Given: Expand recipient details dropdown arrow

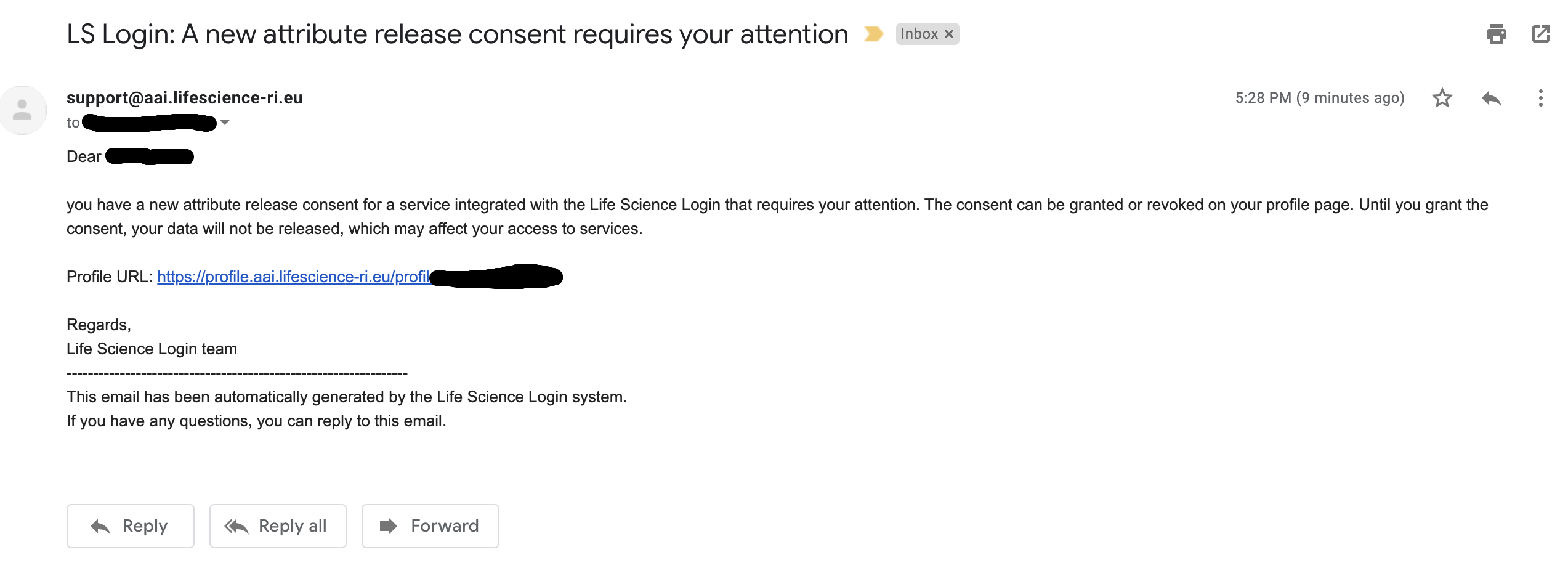Looking at the screenshot, I should point(225,123).
